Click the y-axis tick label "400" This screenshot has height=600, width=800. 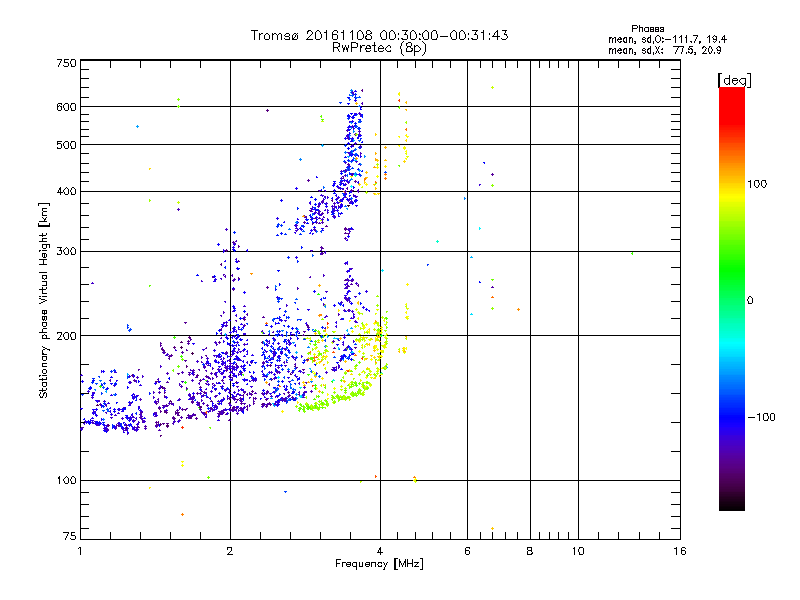tap(66, 192)
